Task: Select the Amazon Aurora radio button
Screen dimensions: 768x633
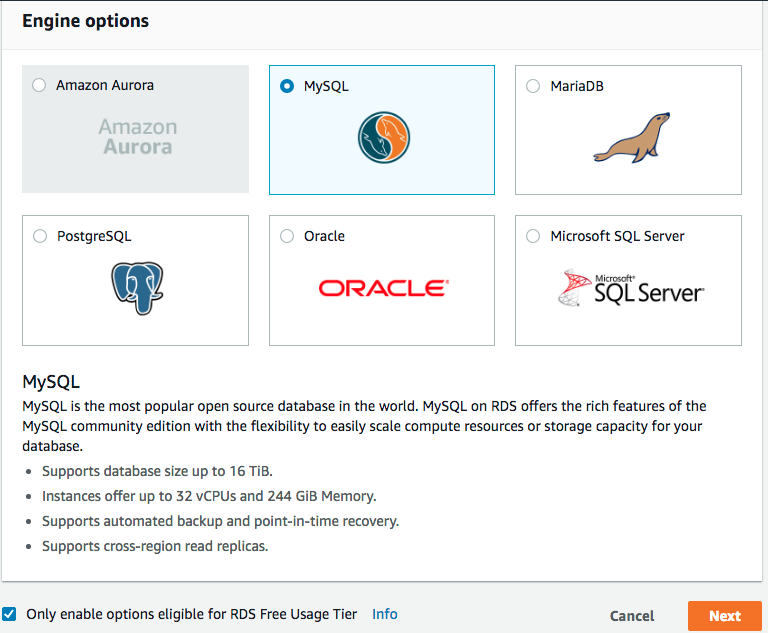Action: click(x=39, y=86)
